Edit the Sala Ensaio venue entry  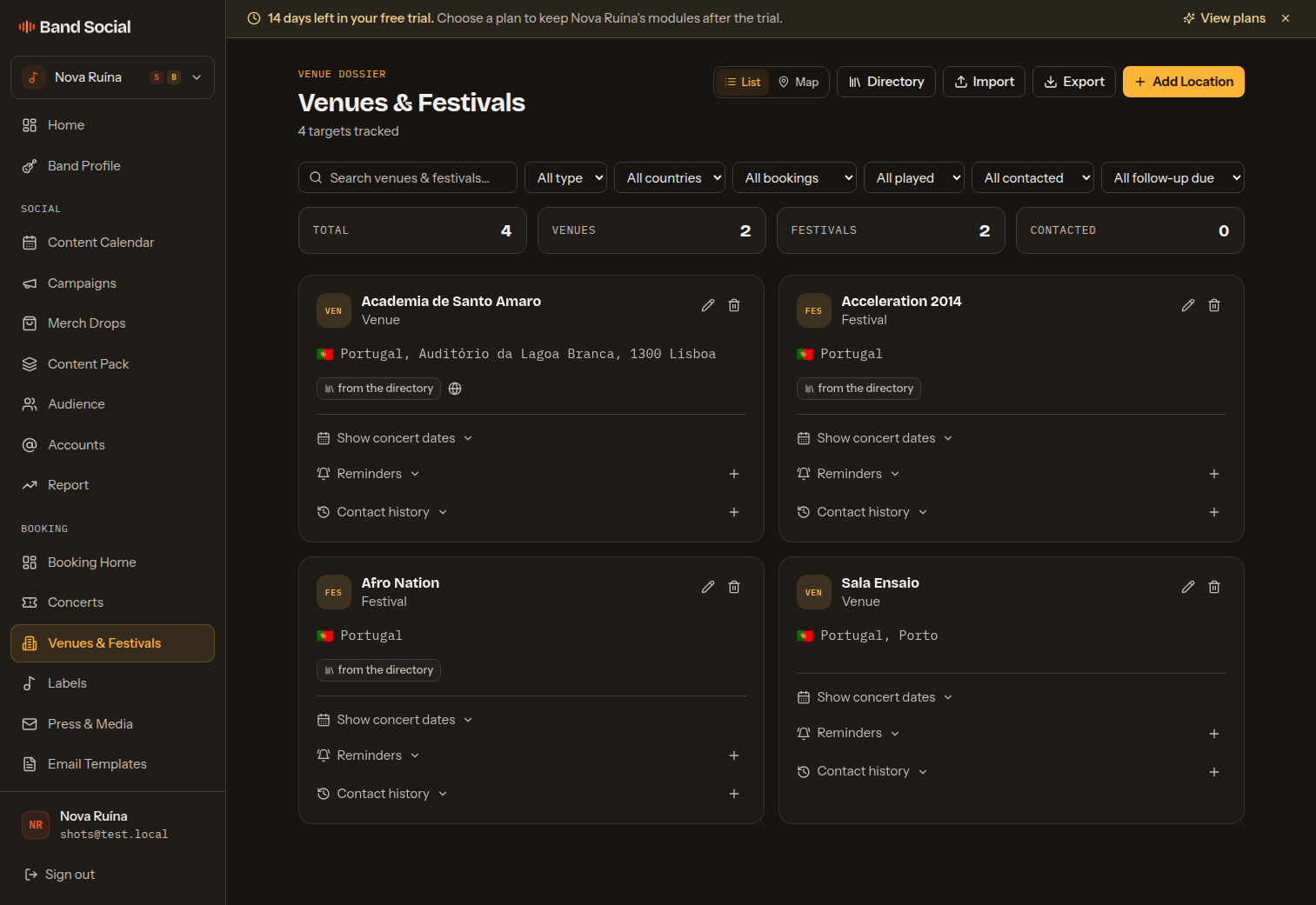tap(1188, 587)
